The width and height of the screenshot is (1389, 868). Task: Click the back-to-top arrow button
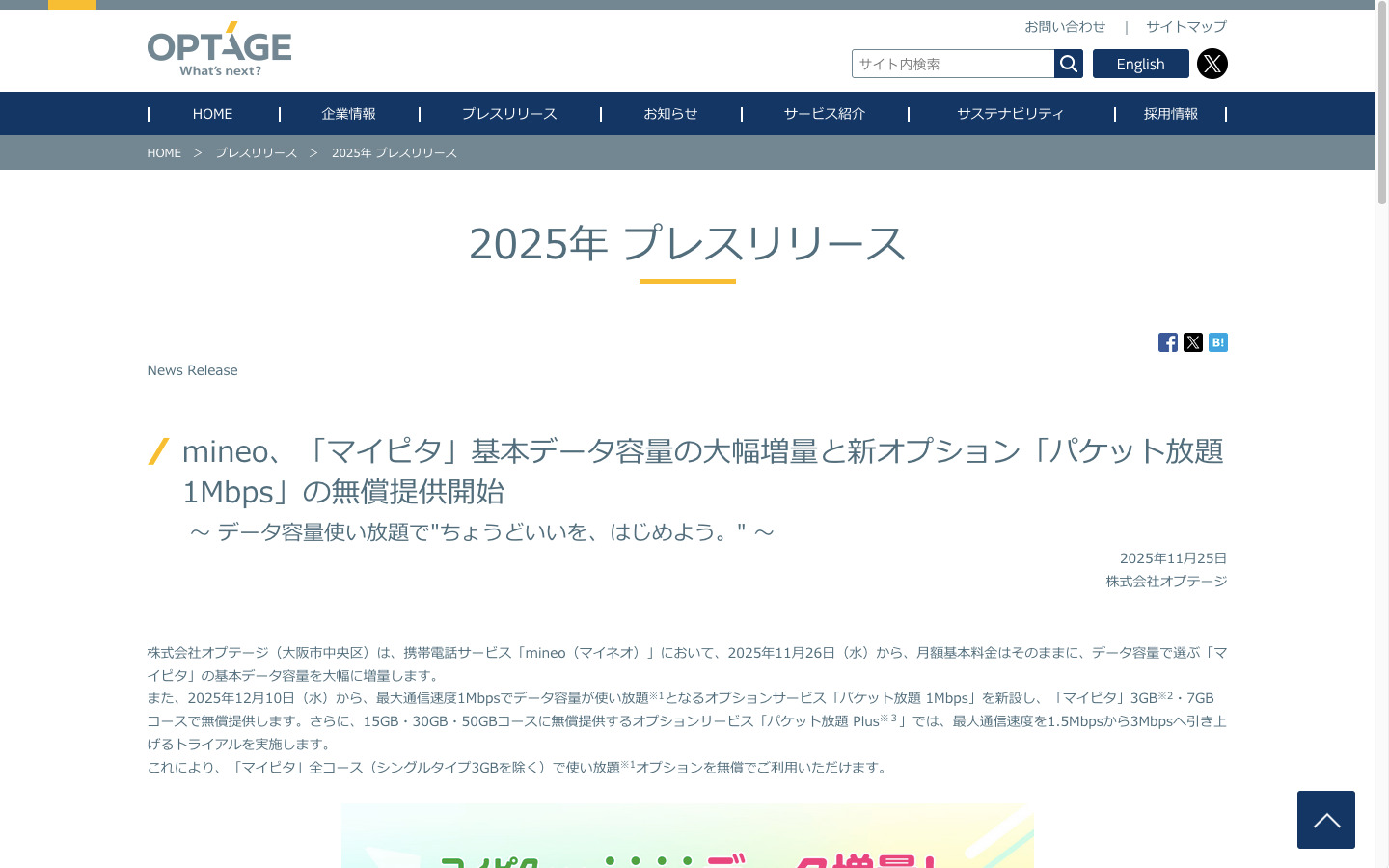[1325, 820]
